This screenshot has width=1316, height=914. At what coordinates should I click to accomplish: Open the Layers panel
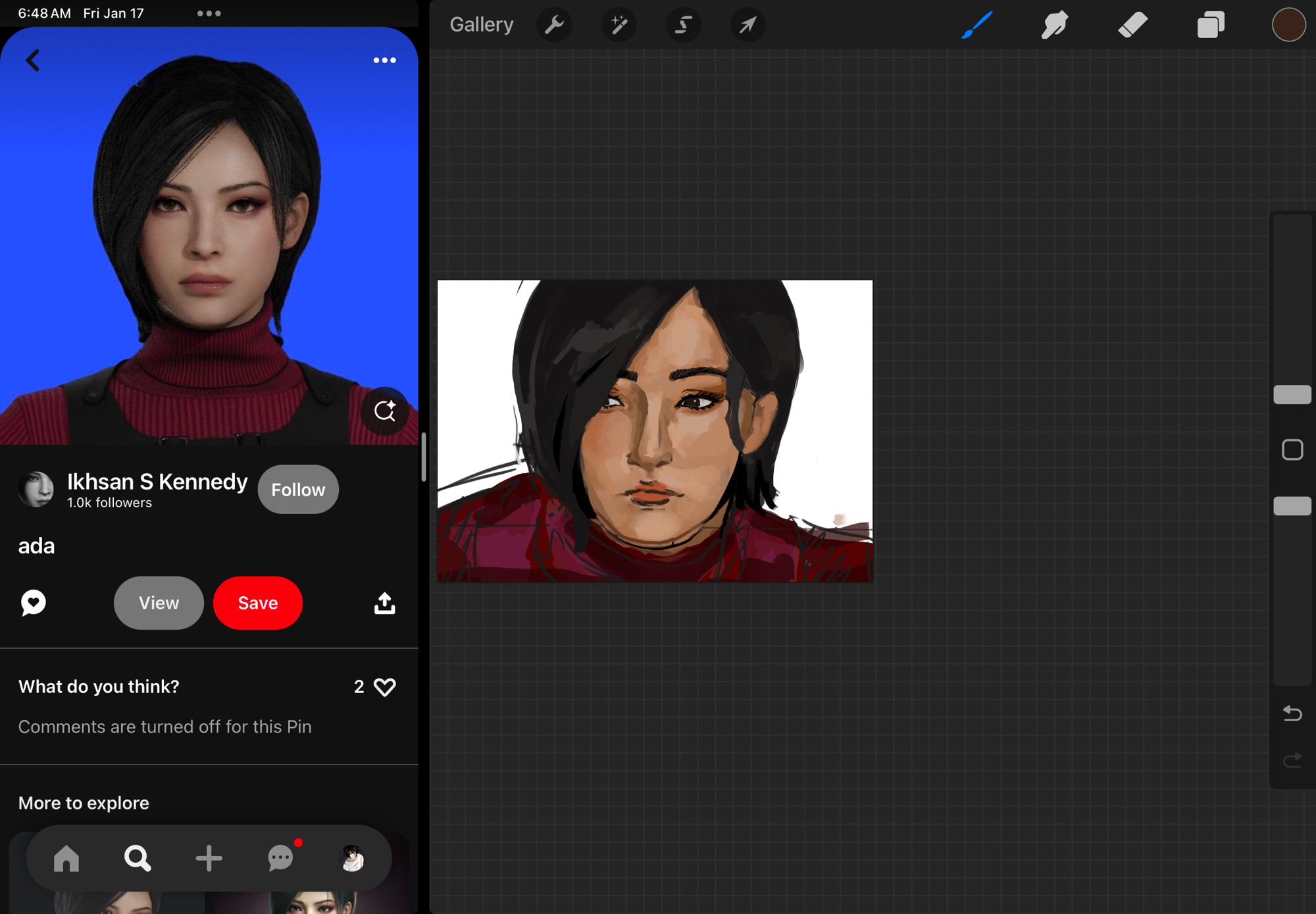pos(1211,25)
